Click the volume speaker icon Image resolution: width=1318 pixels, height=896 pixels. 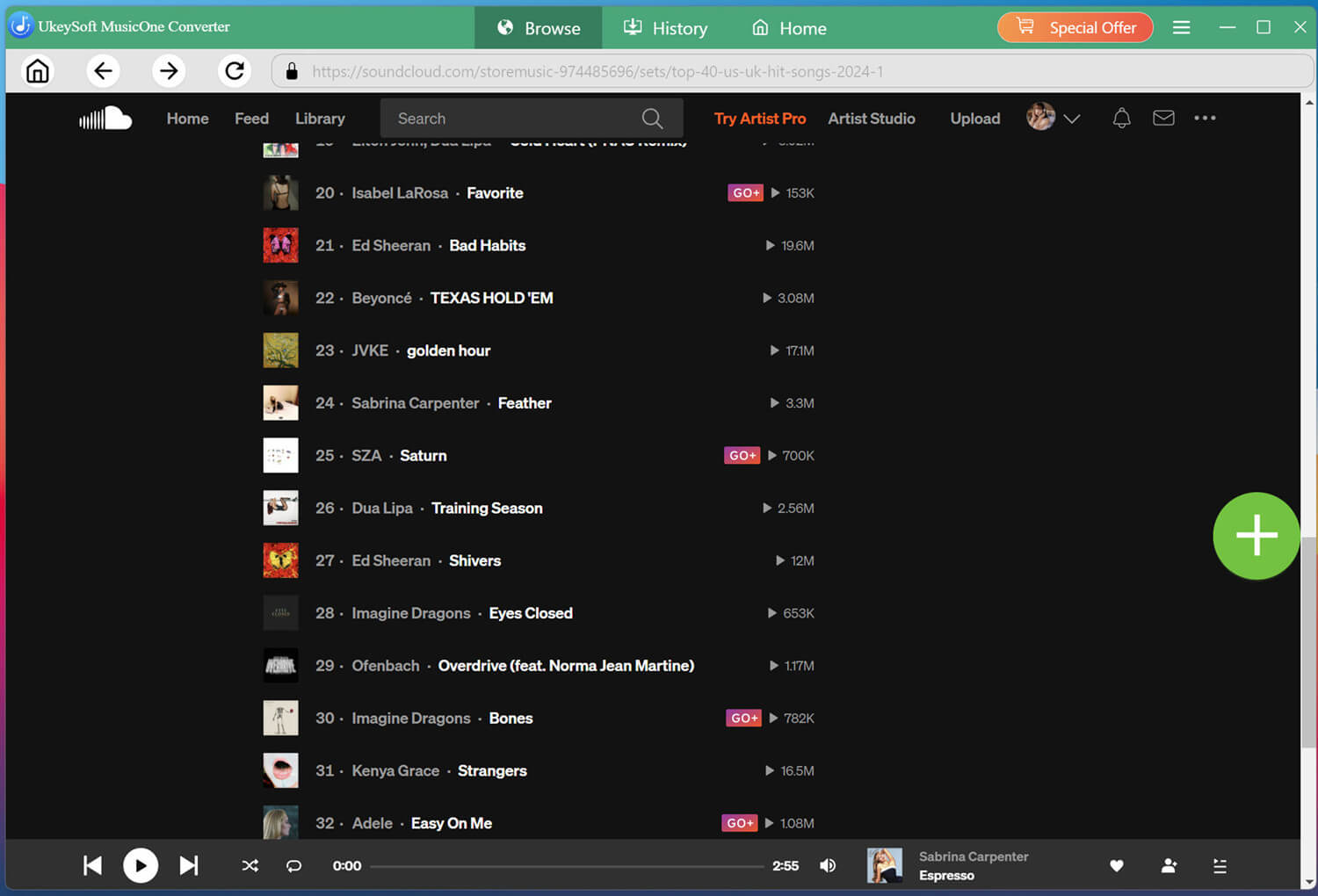[828, 865]
